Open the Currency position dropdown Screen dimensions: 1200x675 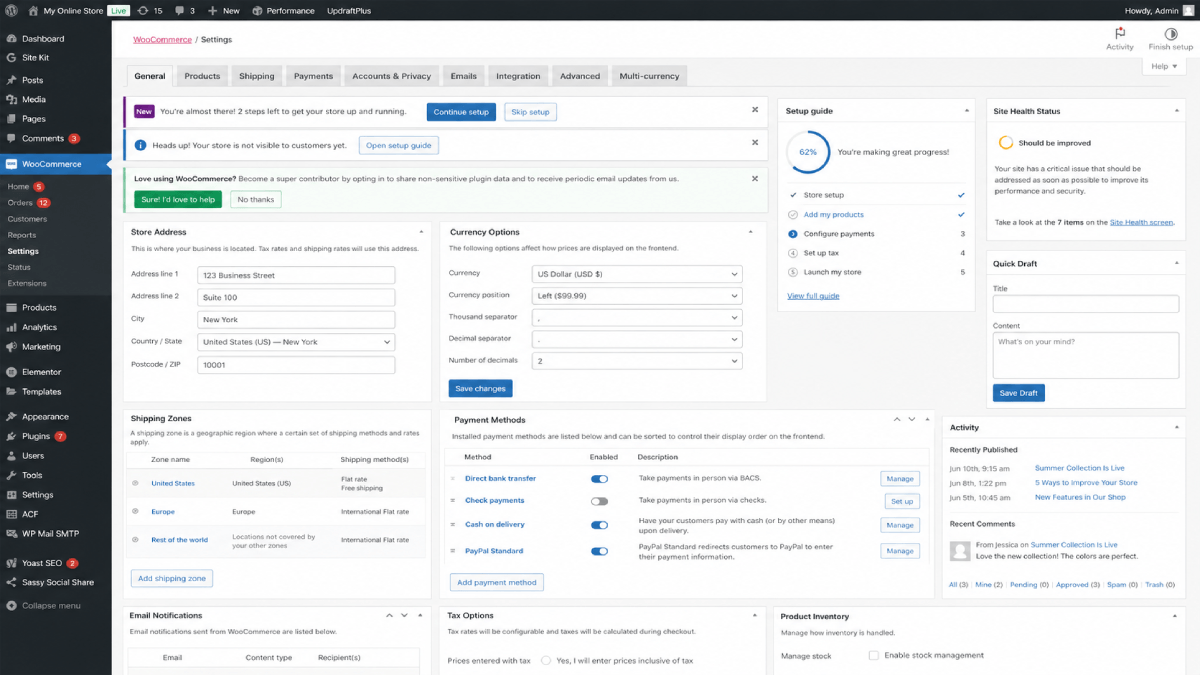click(638, 296)
